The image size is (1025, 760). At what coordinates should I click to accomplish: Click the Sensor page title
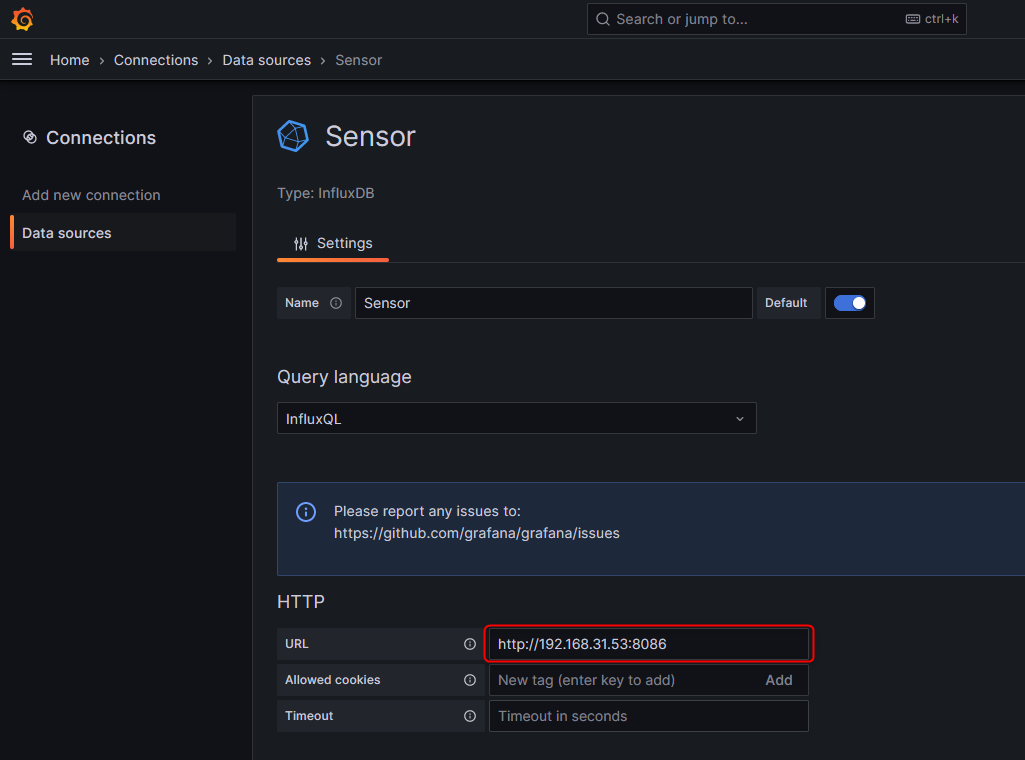[371, 137]
